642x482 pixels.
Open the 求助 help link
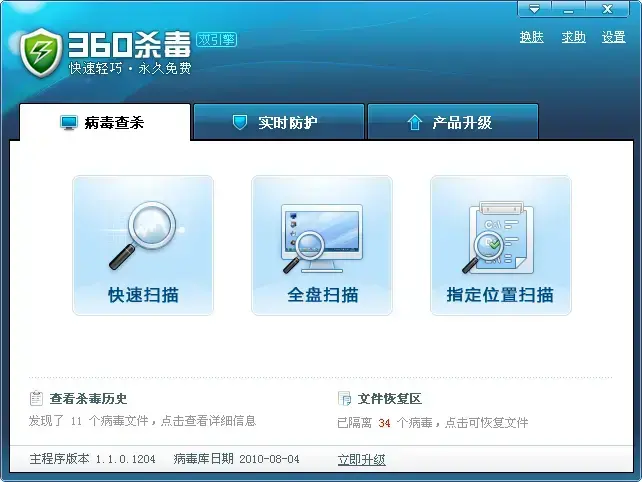pyautogui.click(x=573, y=37)
